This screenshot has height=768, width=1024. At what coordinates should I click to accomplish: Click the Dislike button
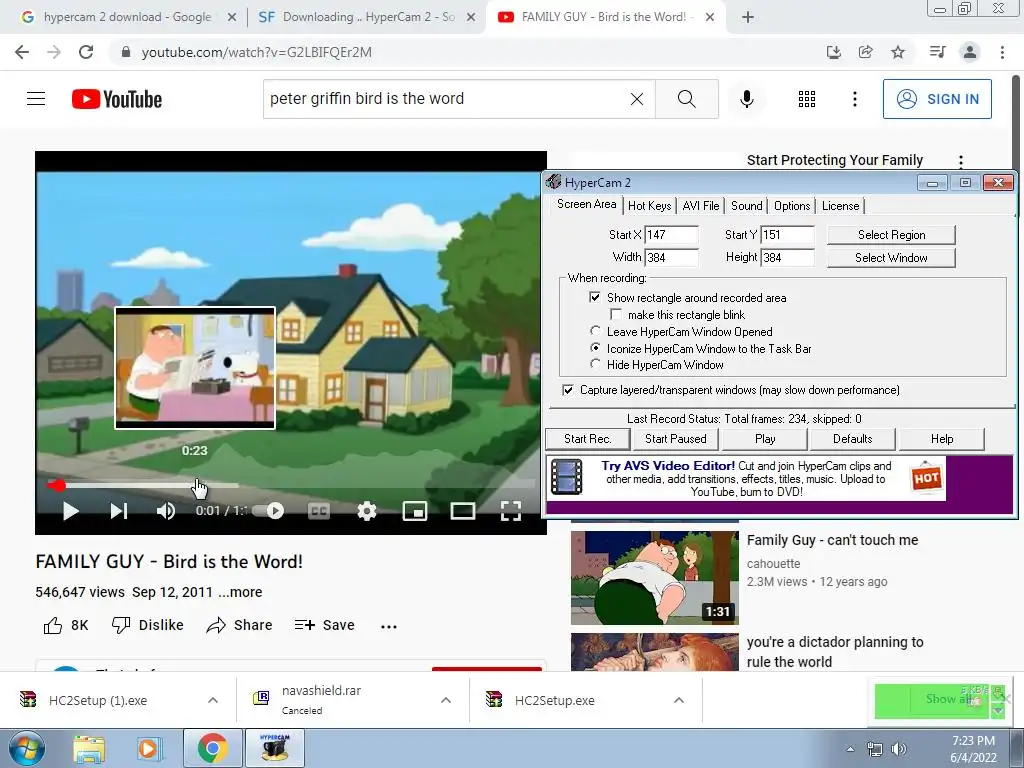[148, 626]
